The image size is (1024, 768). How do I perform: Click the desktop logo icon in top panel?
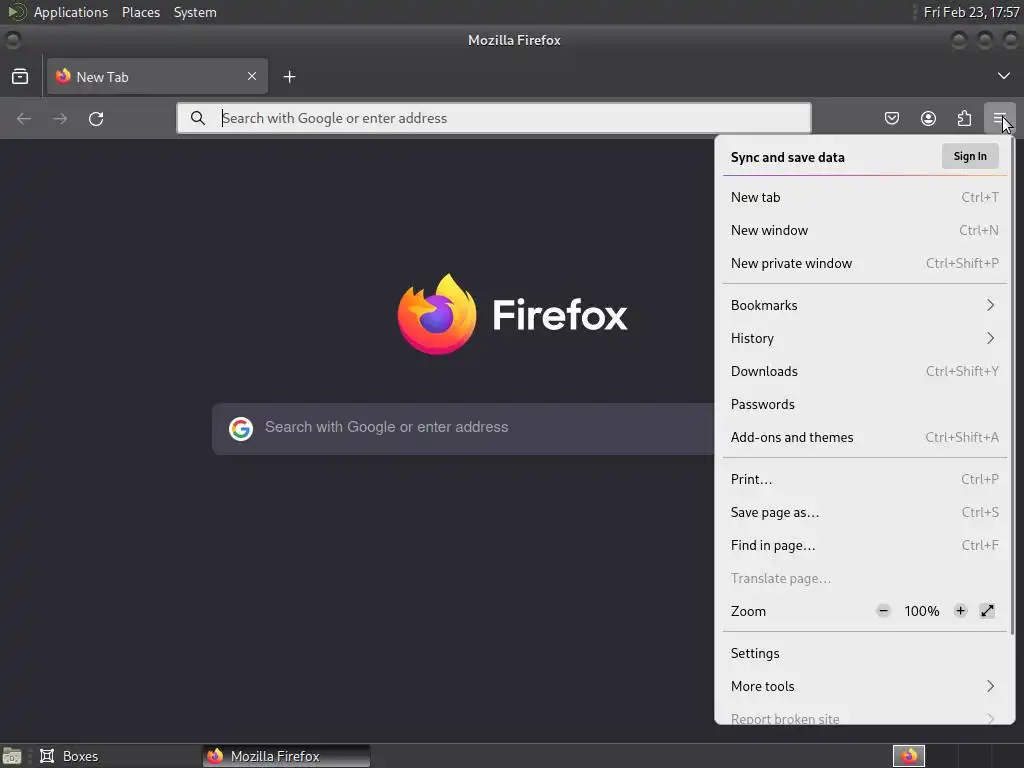point(16,12)
